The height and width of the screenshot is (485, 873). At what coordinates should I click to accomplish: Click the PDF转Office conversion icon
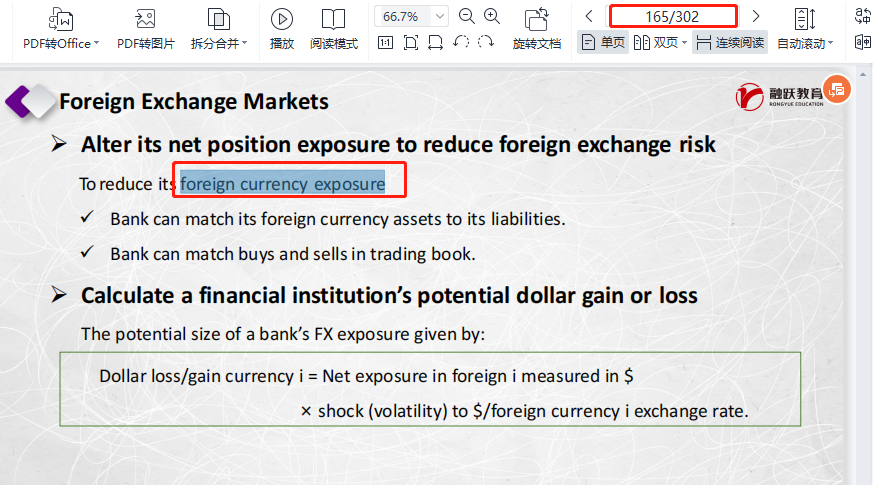[x=61, y=19]
